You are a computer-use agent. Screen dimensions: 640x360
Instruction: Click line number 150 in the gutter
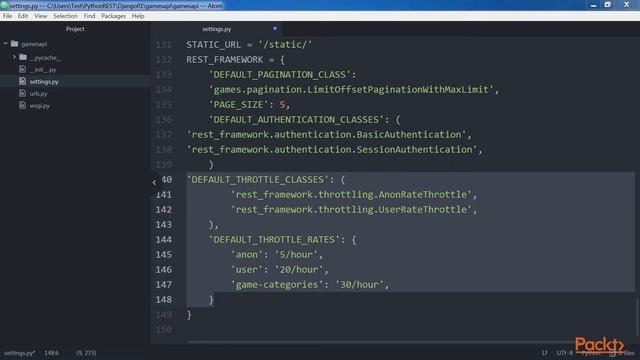[164, 330]
